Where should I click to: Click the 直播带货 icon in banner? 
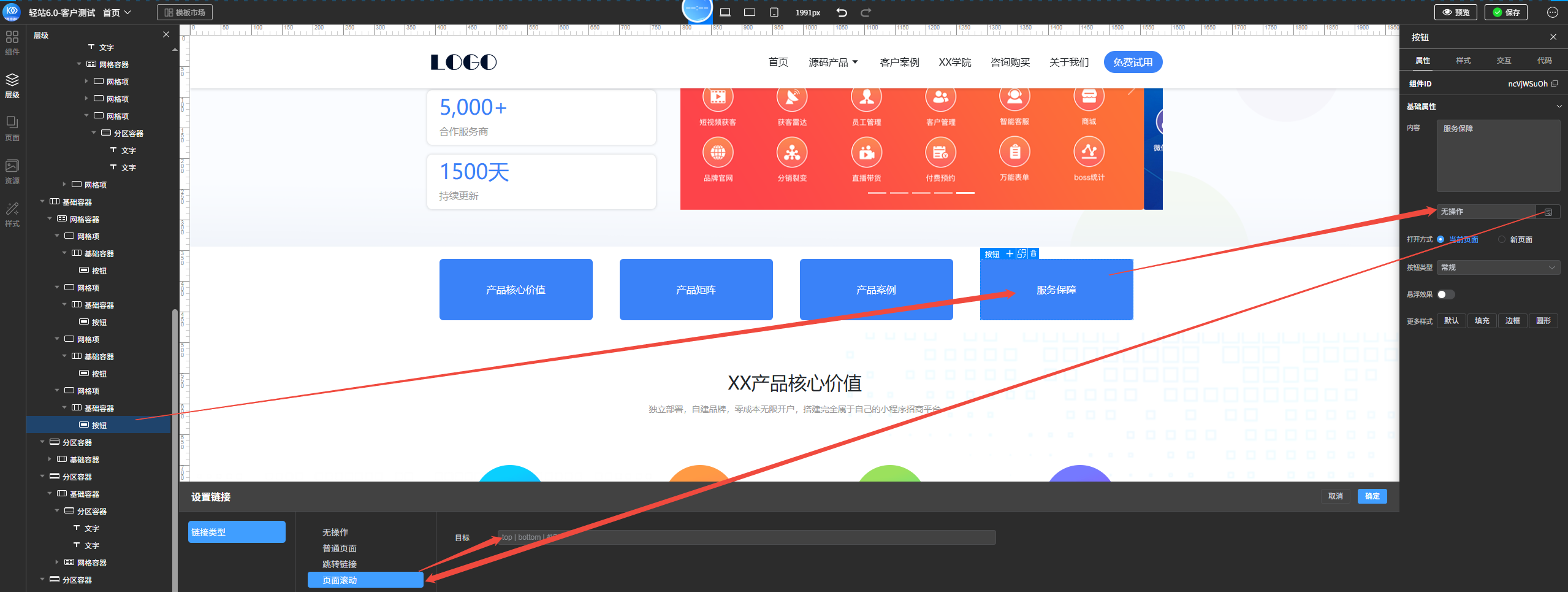(x=867, y=152)
